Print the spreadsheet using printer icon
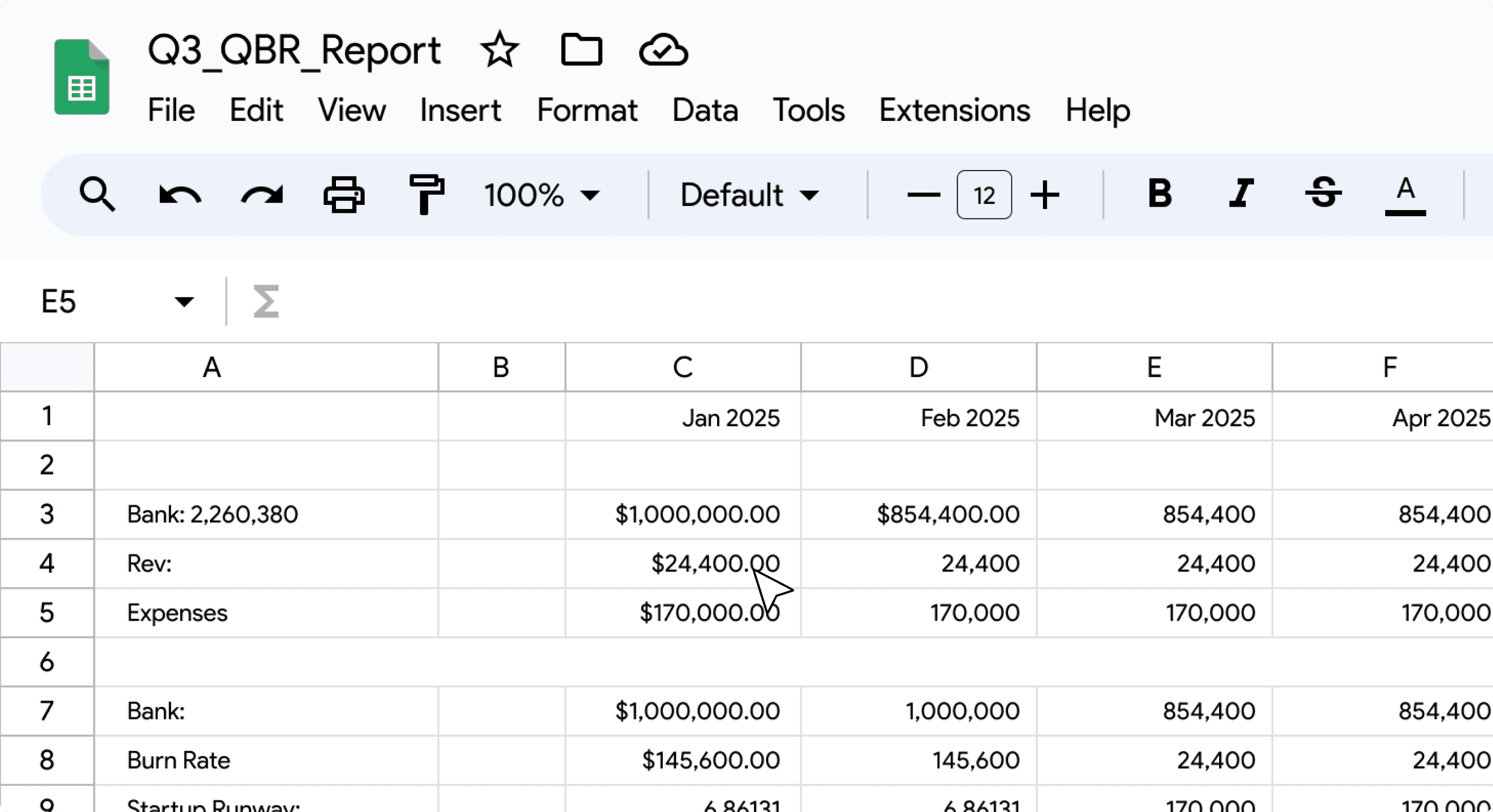 pos(344,195)
